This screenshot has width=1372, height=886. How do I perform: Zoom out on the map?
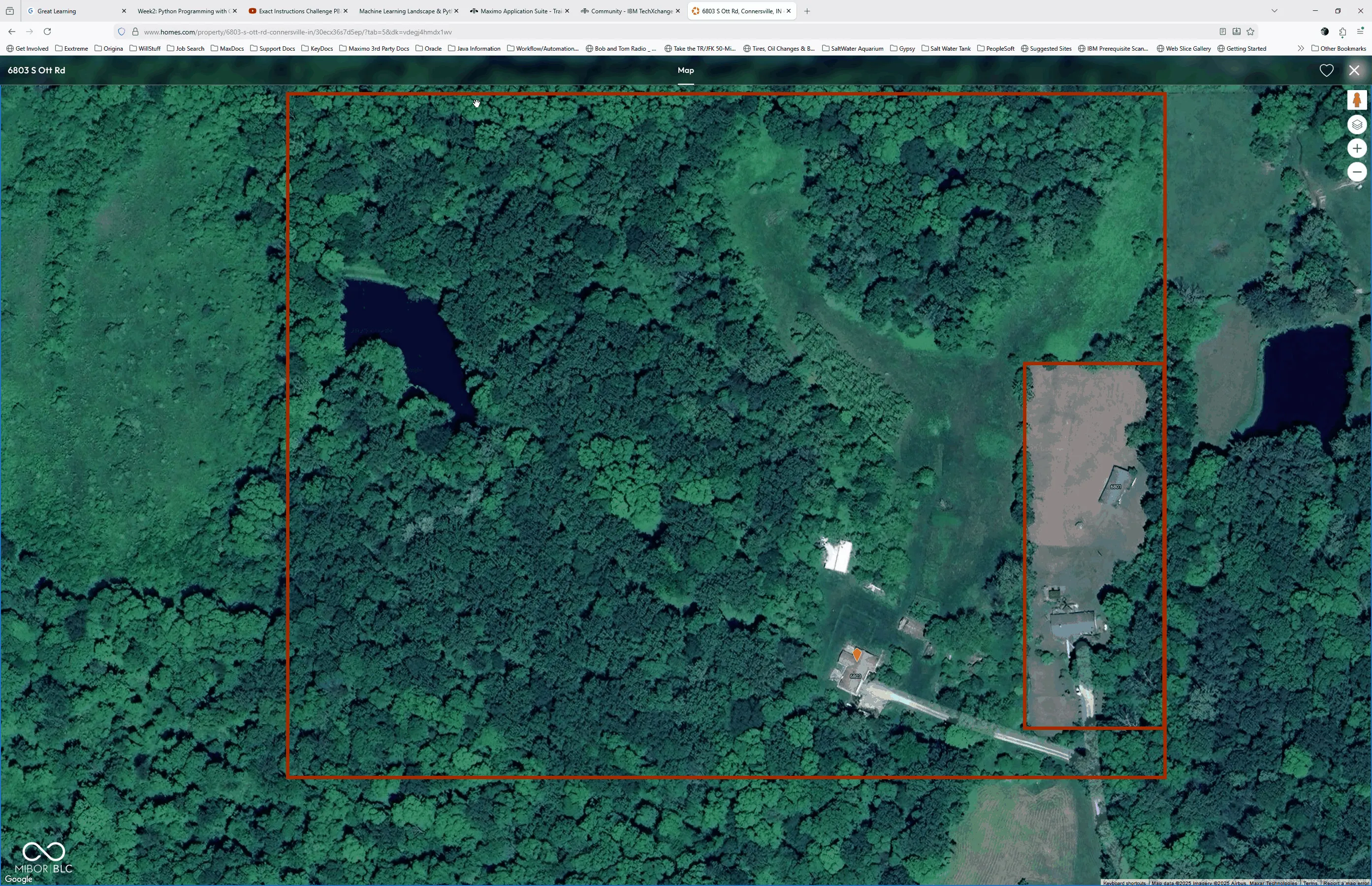(1356, 171)
